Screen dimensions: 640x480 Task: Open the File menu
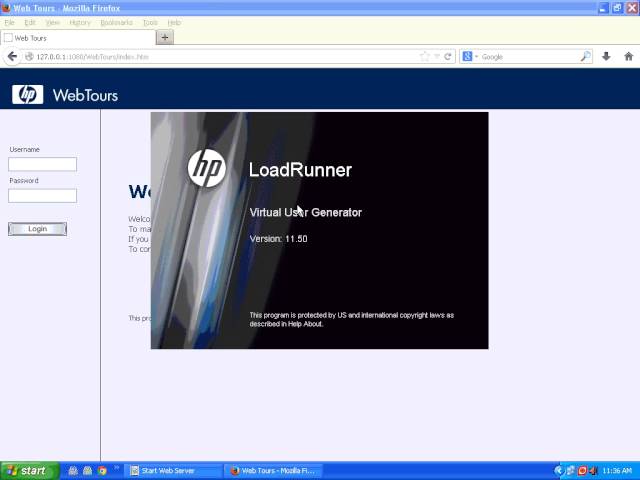tap(9, 22)
